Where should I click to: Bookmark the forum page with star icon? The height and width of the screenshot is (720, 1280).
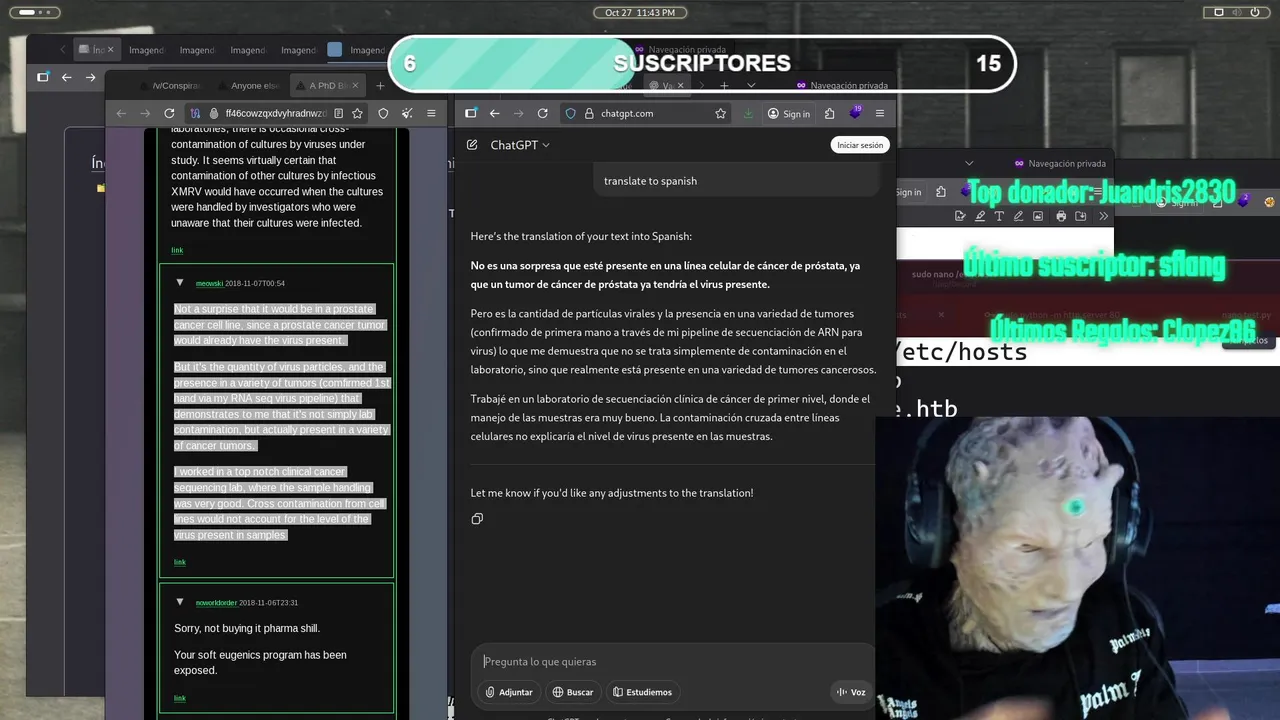357,113
